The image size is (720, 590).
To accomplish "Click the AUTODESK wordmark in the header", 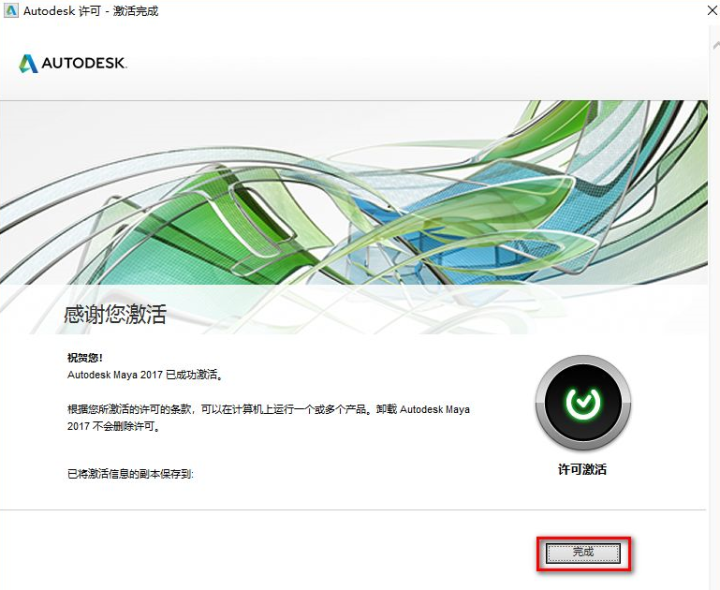I will [x=84, y=63].
